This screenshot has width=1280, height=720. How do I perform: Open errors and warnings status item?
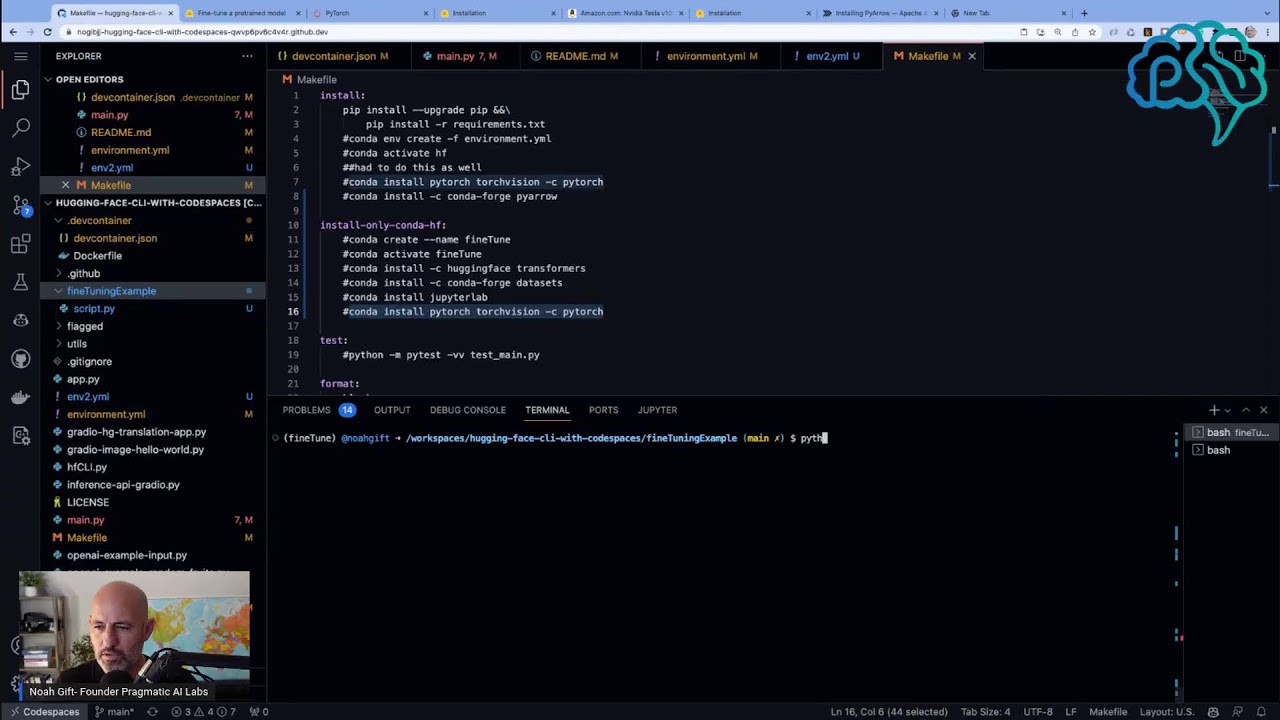point(204,712)
